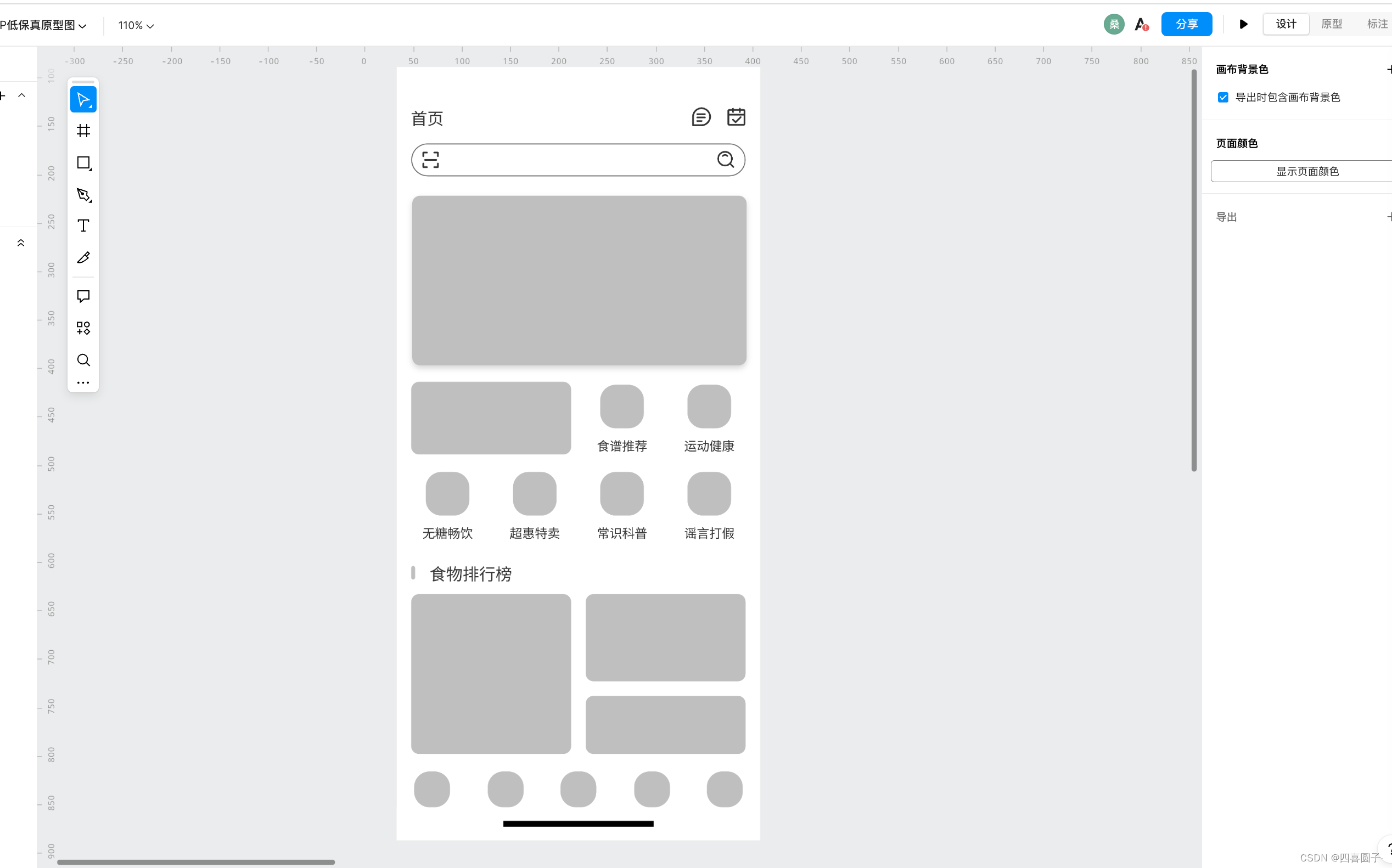Screen dimensions: 1392x868
Task: Select the Move/pointer tool
Action: click(x=83, y=99)
